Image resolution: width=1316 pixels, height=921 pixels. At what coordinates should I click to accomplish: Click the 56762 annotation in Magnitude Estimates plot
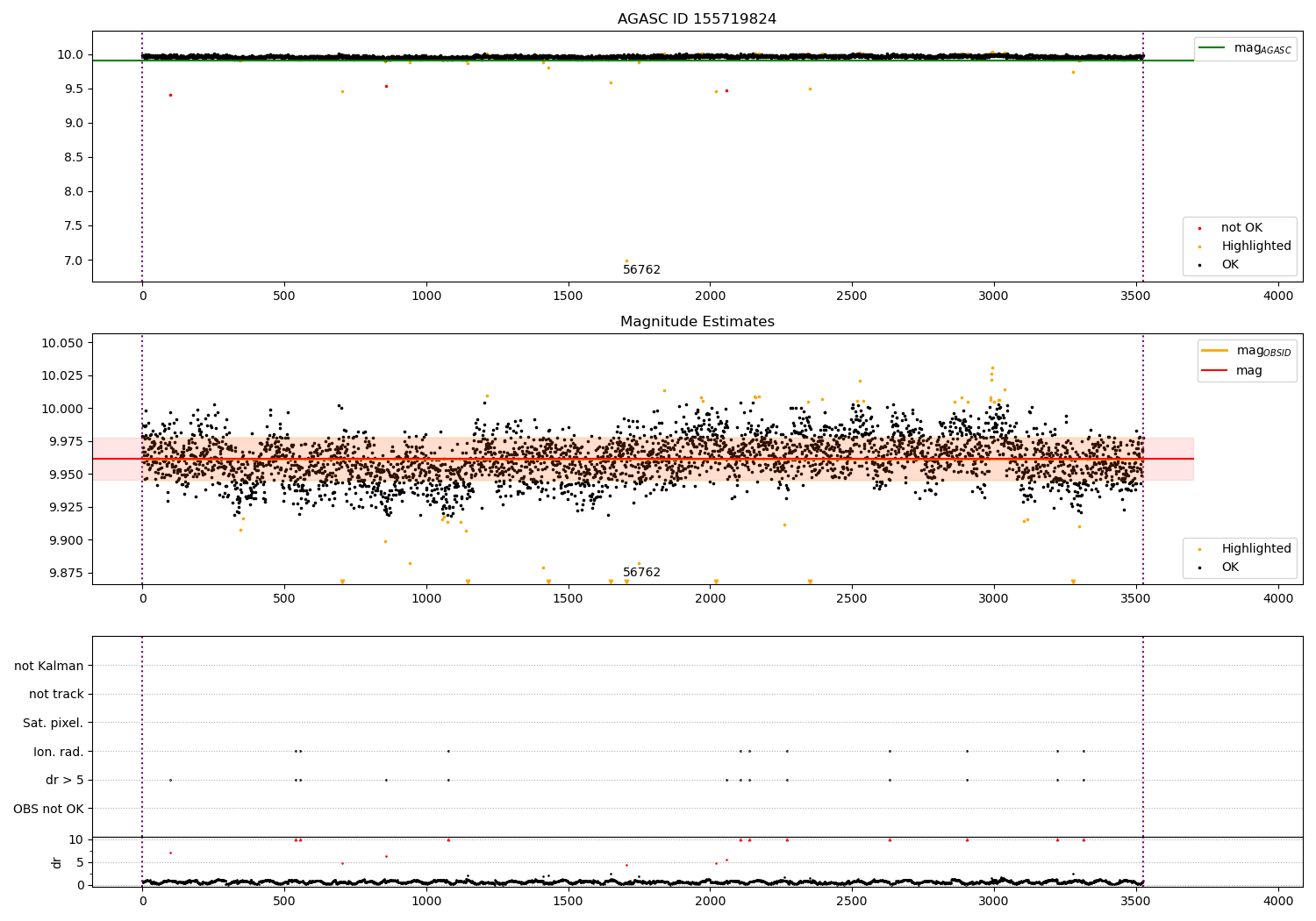[641, 573]
